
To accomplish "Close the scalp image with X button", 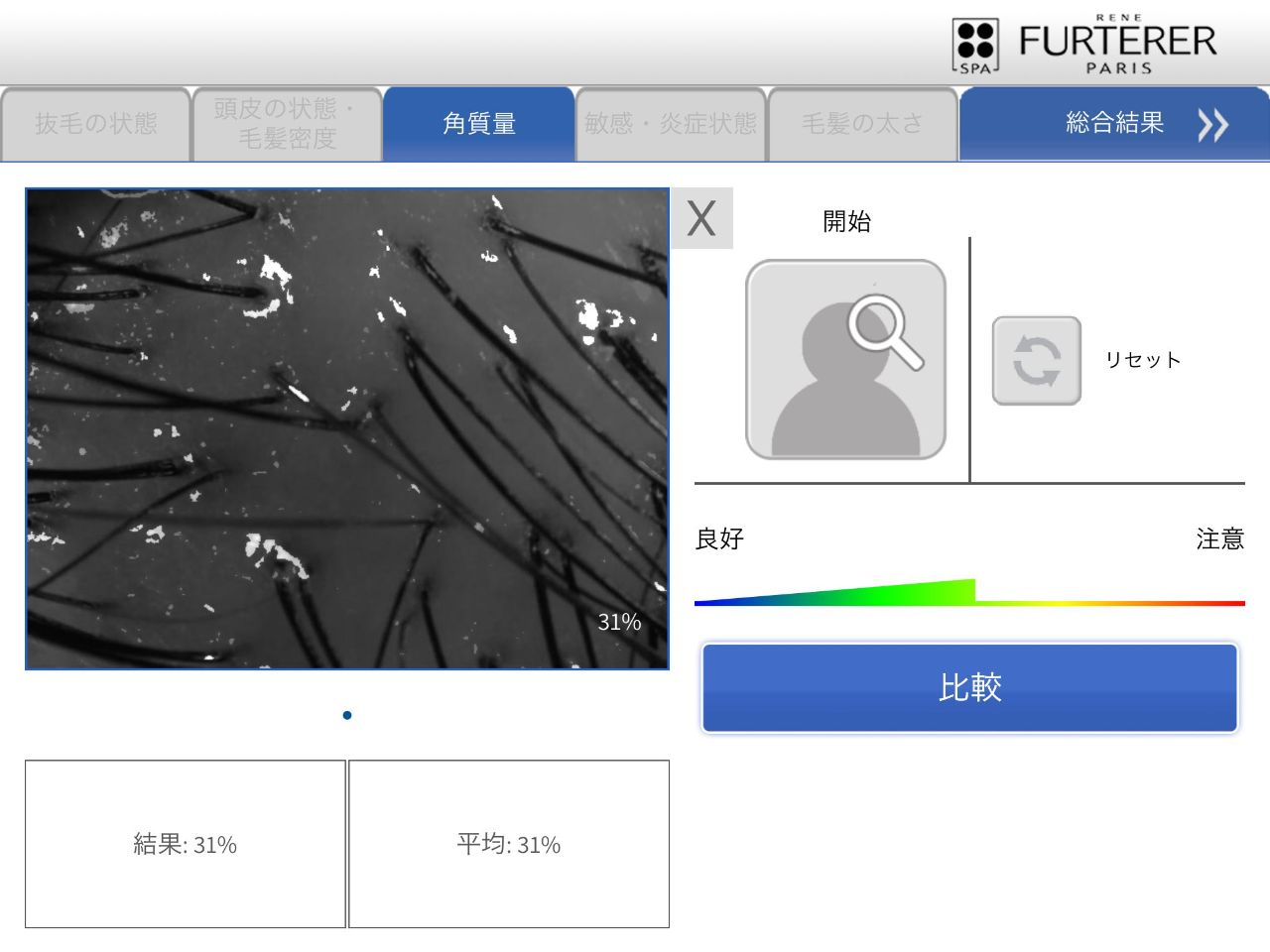I will pyautogui.click(x=702, y=218).
